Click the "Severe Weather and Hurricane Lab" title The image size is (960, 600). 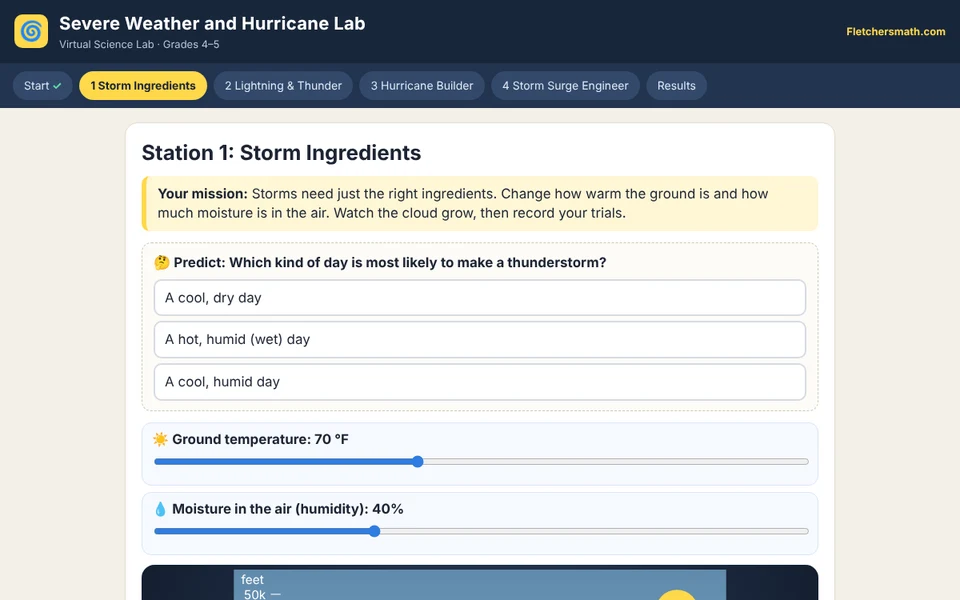coord(212,23)
